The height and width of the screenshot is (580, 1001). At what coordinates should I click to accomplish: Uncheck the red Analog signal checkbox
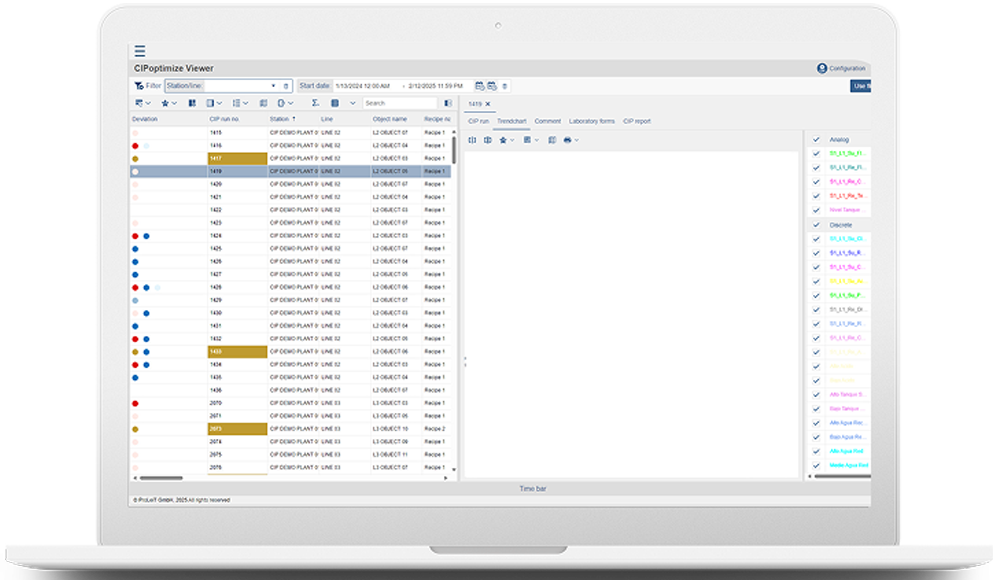(816, 196)
